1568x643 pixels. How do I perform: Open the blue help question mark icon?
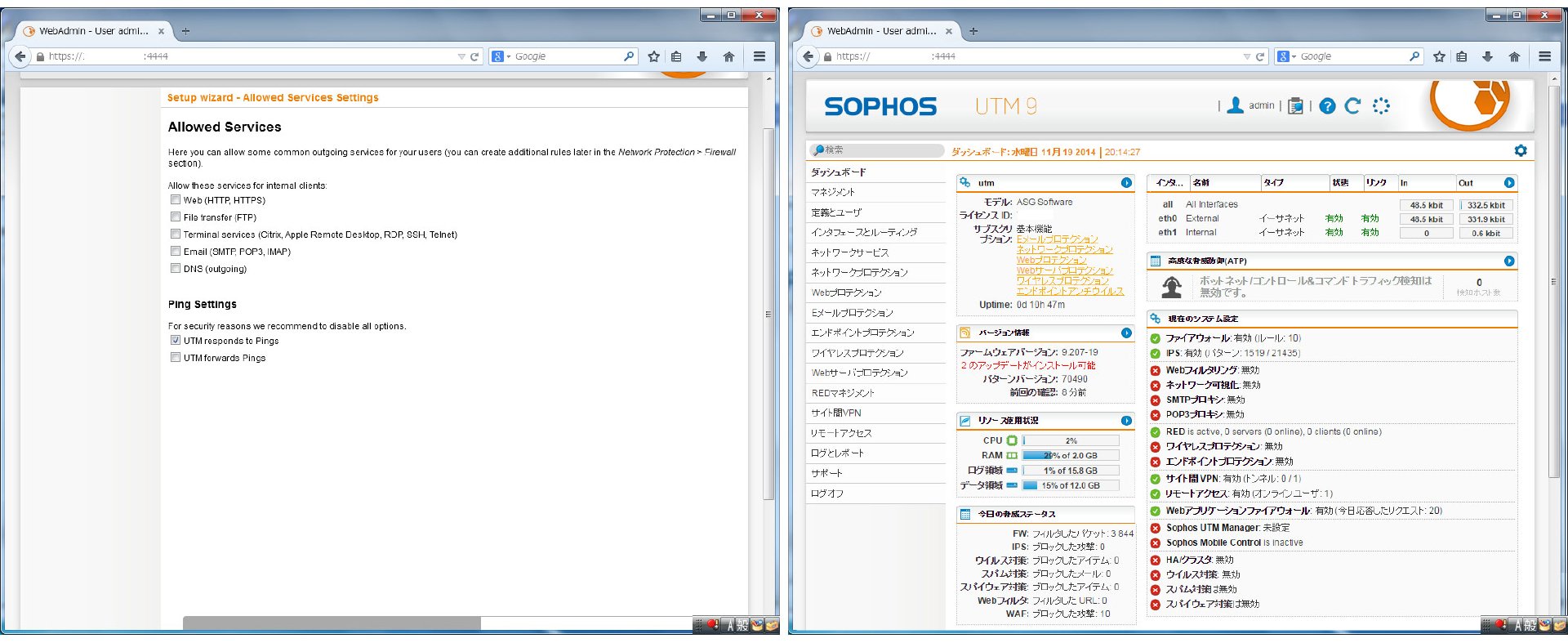[x=1327, y=106]
